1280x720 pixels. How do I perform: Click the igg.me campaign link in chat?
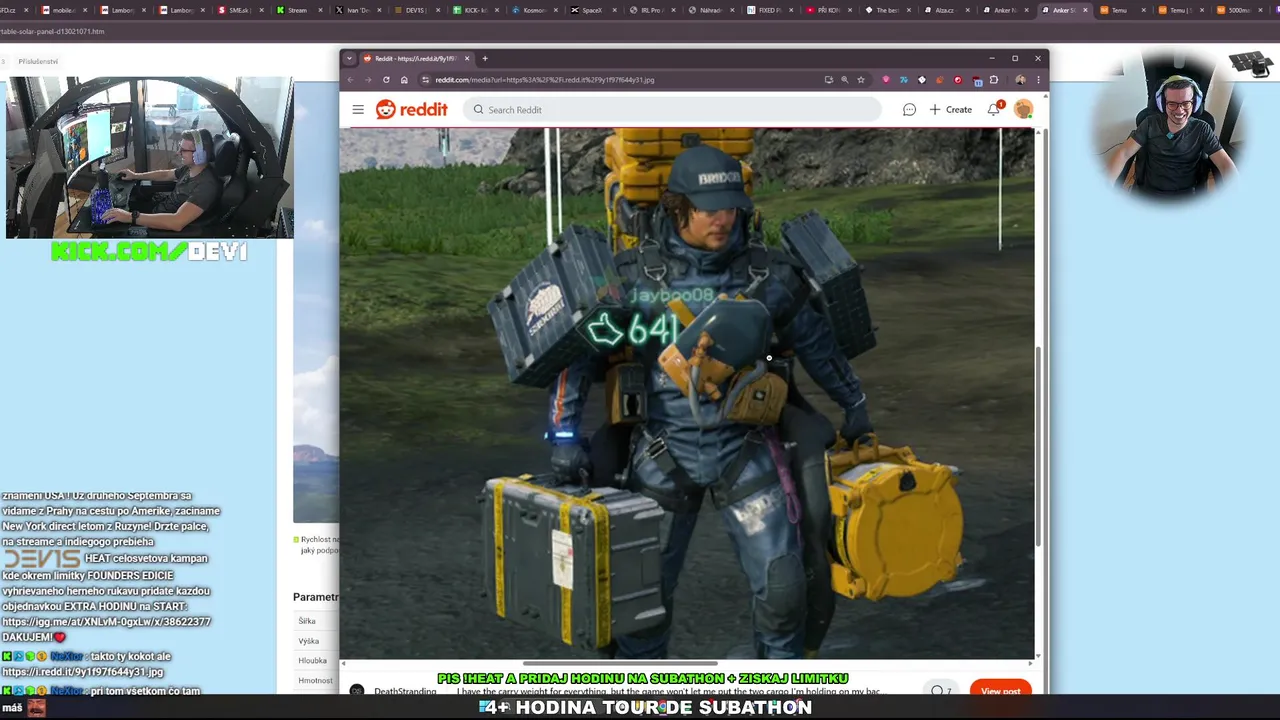point(106,621)
